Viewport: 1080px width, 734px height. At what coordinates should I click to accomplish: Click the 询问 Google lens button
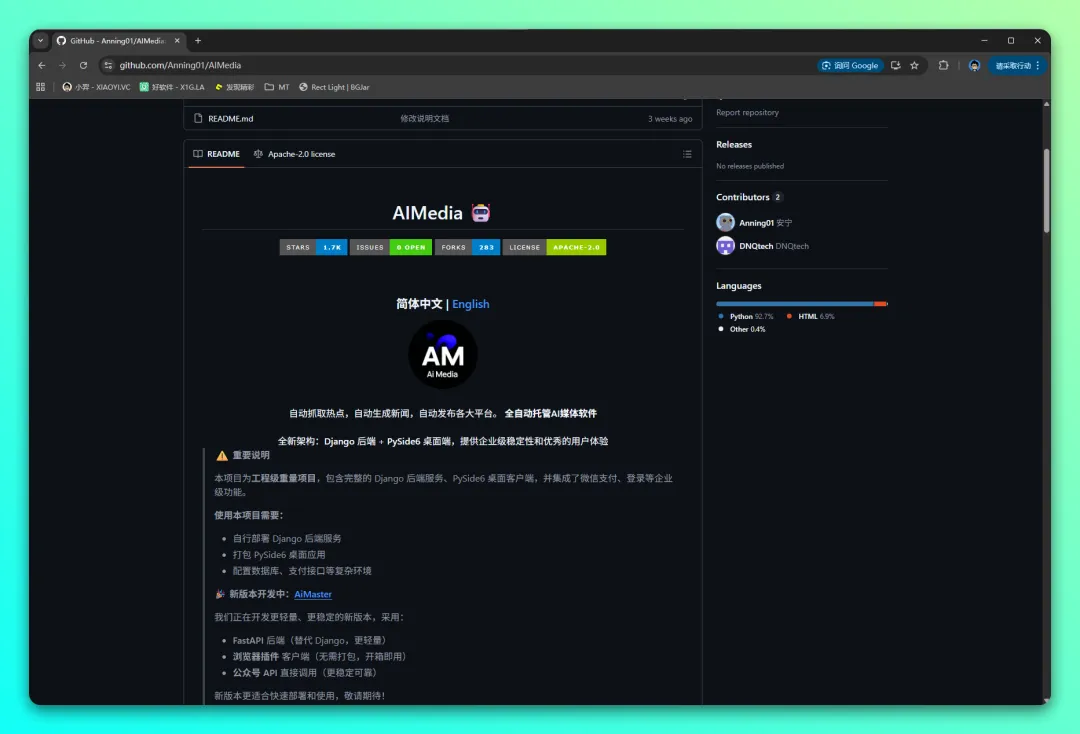pyautogui.click(x=850, y=65)
